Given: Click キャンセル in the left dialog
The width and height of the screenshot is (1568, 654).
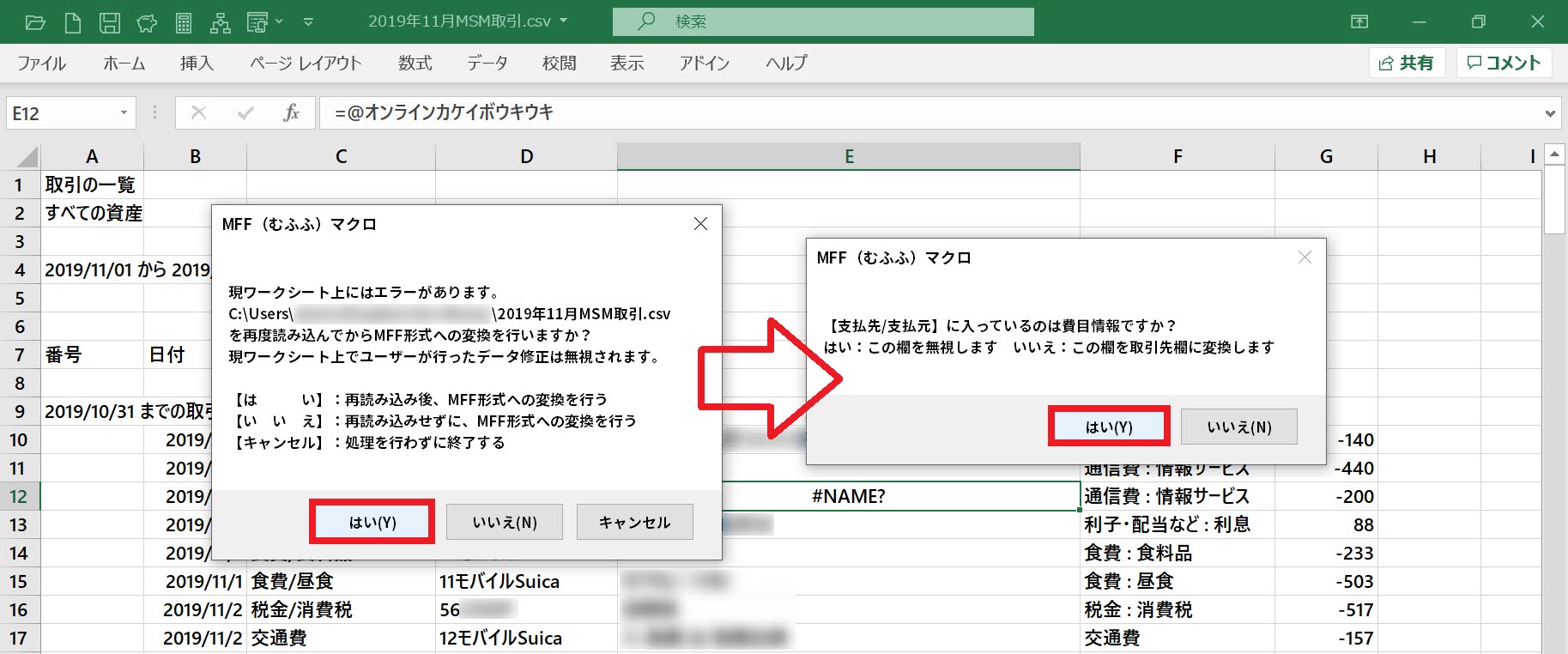Looking at the screenshot, I should 634,522.
